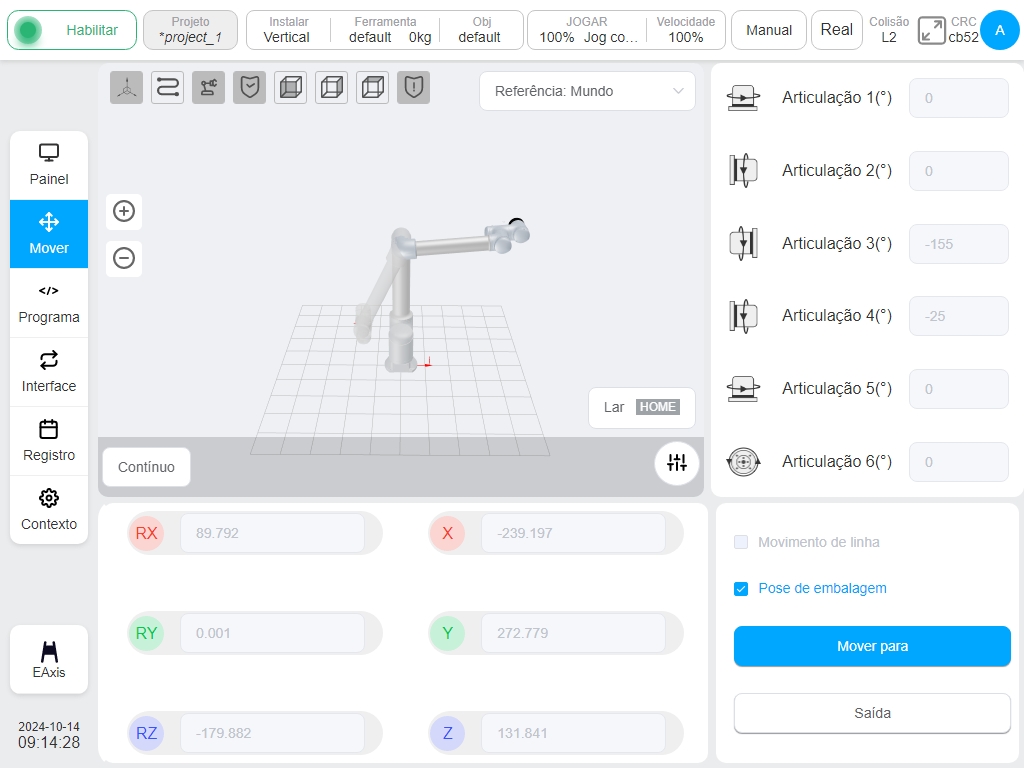This screenshot has height=768, width=1024.
Task: Open the Programa tab
Action: coord(49,303)
